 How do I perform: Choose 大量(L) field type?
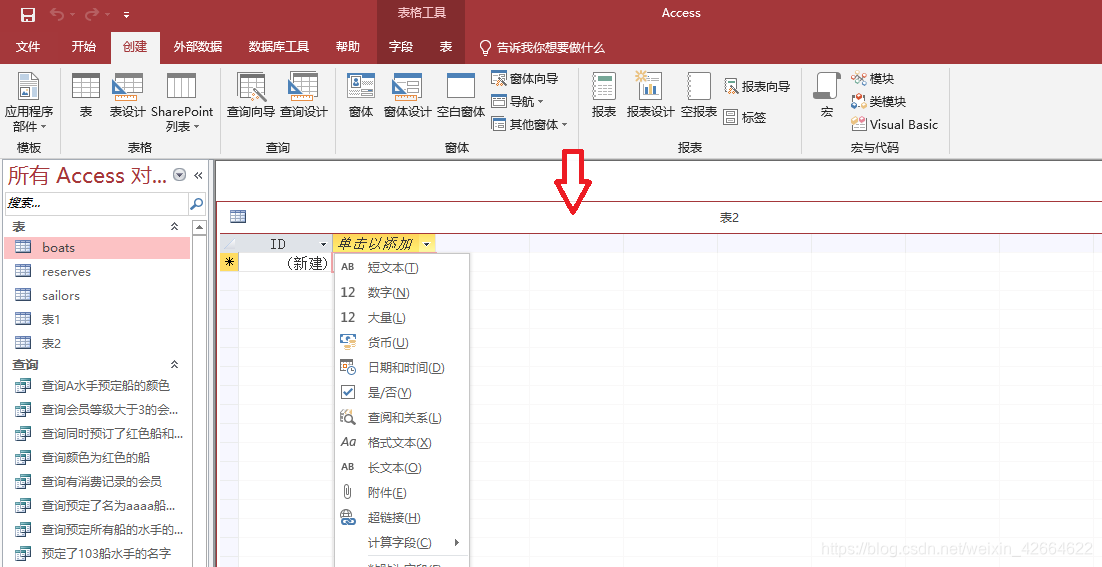pyautogui.click(x=401, y=318)
